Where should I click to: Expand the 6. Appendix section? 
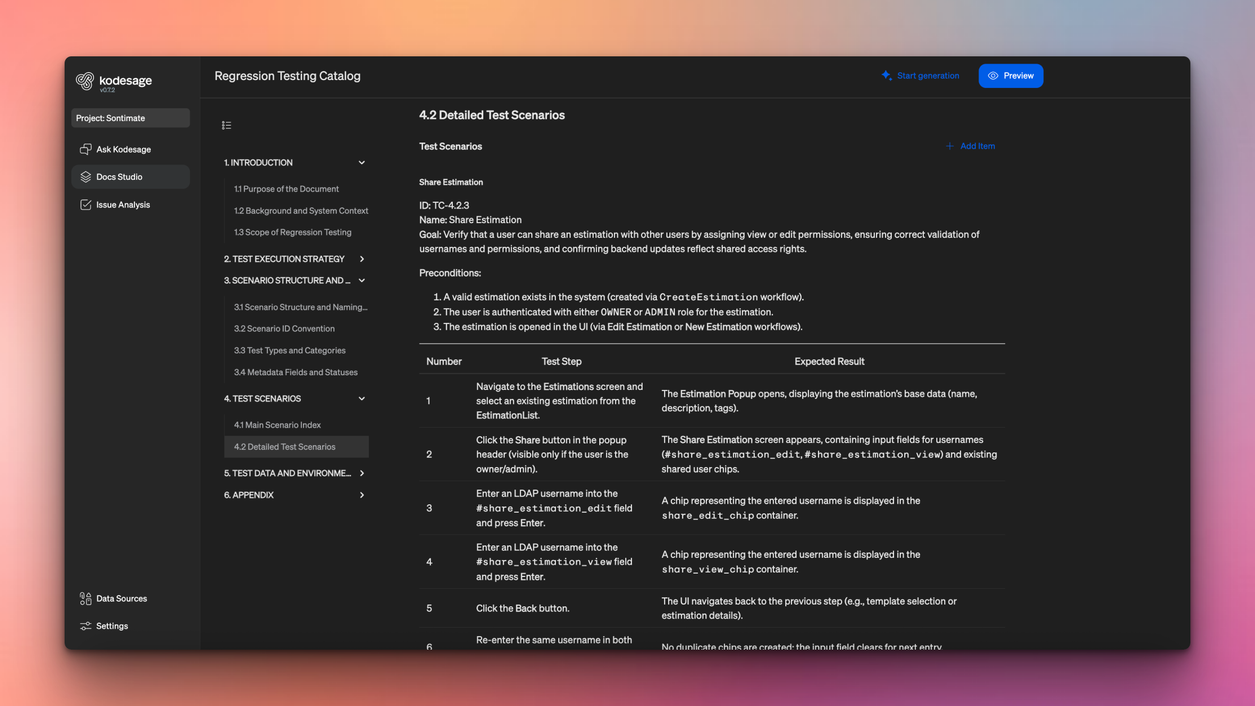coord(362,495)
